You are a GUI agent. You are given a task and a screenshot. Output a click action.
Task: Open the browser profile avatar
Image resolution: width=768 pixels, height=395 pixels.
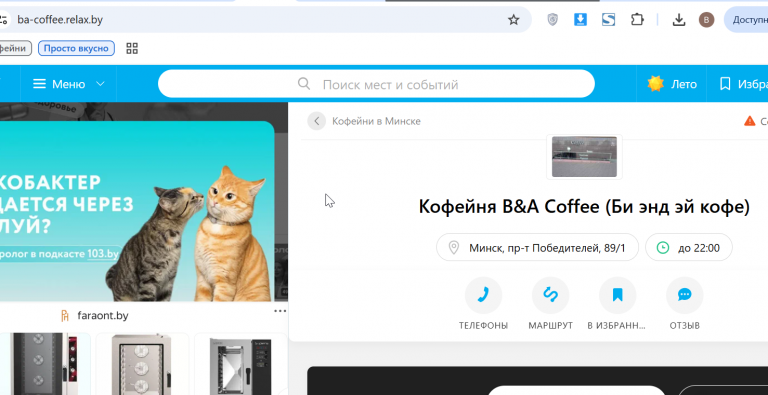(706, 20)
